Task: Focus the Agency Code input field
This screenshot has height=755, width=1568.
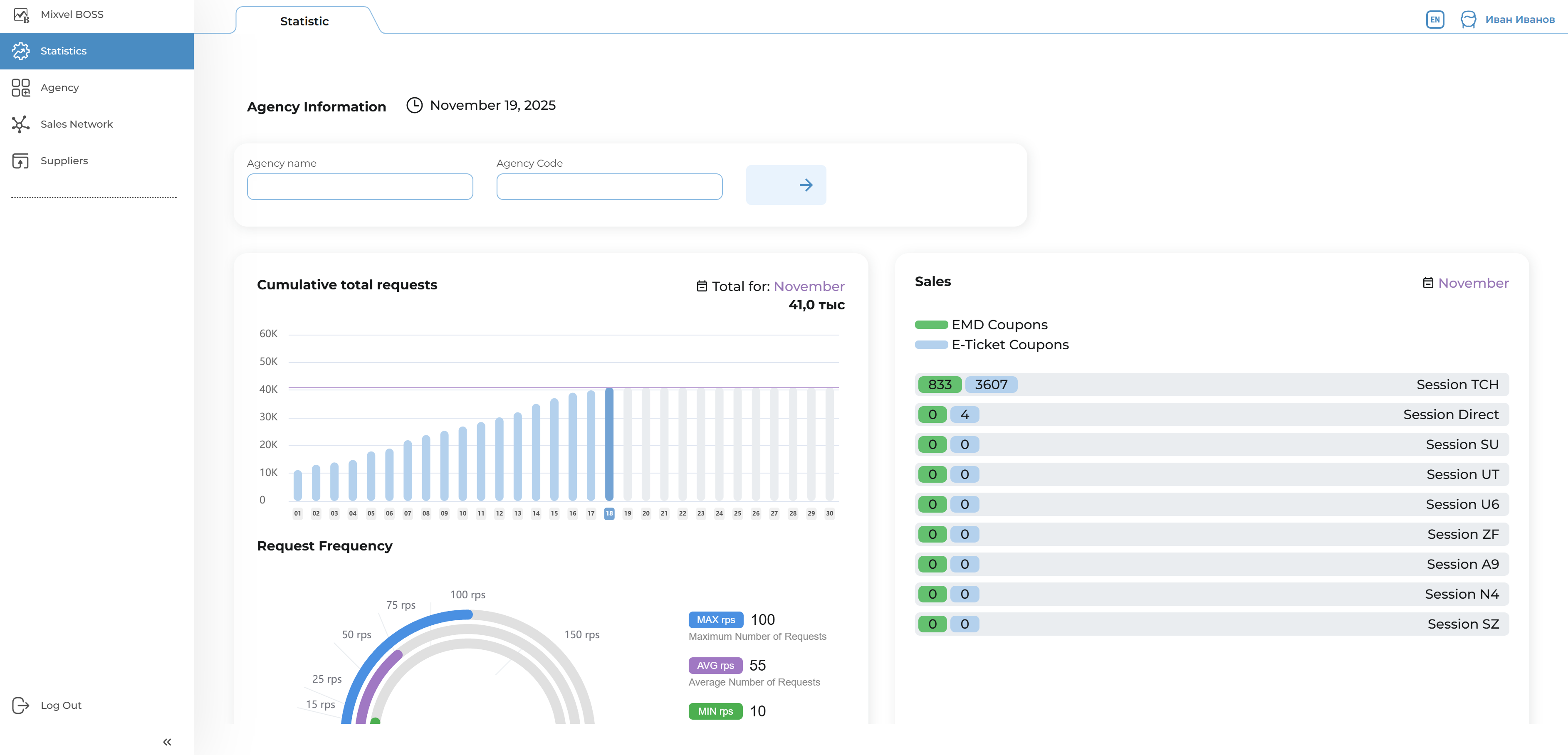Action: [x=609, y=187]
